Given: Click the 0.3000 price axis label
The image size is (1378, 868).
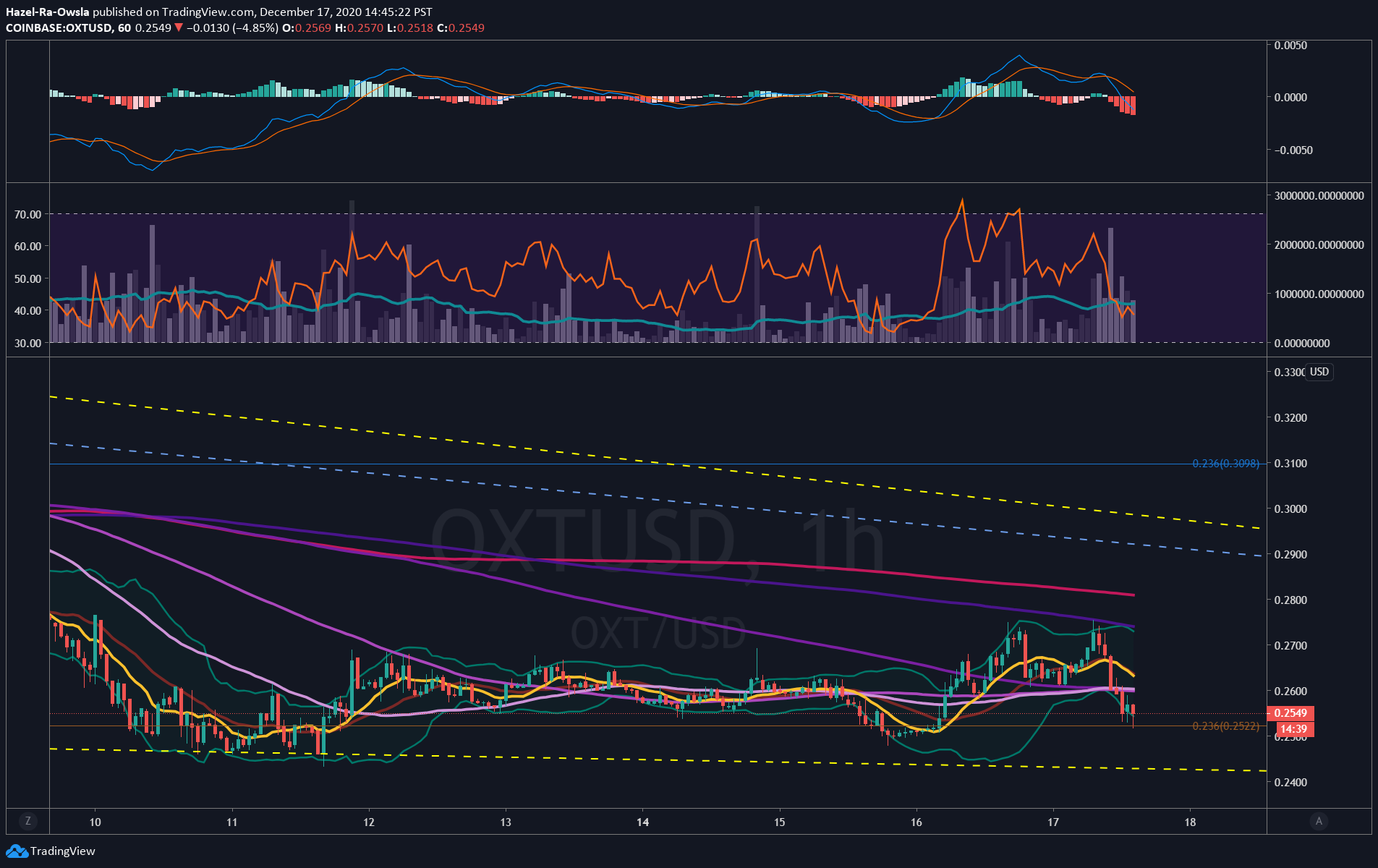Looking at the screenshot, I should (1290, 509).
